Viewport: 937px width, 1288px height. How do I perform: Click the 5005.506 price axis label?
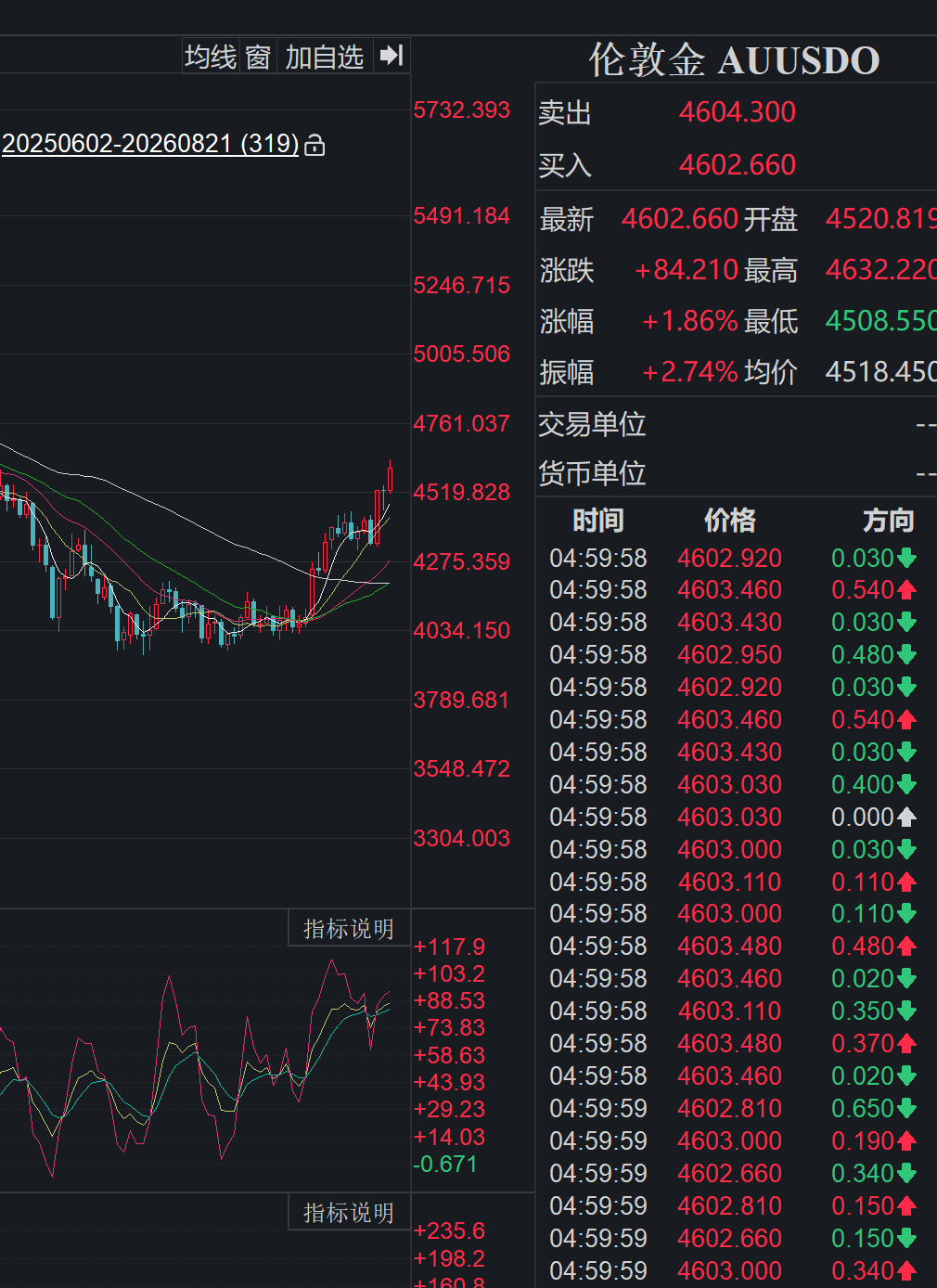(x=462, y=354)
